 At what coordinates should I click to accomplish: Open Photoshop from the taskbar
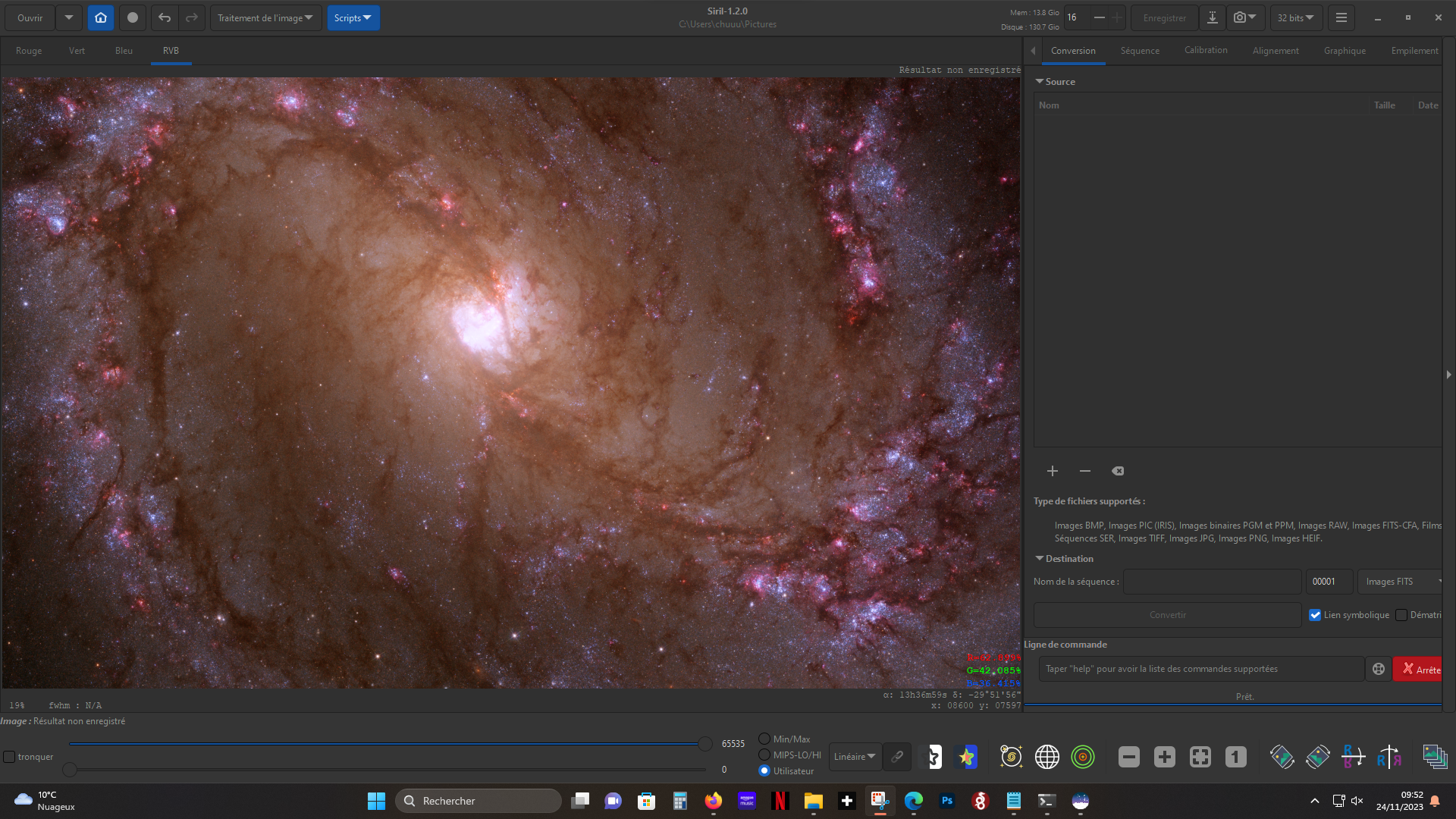coord(947,801)
